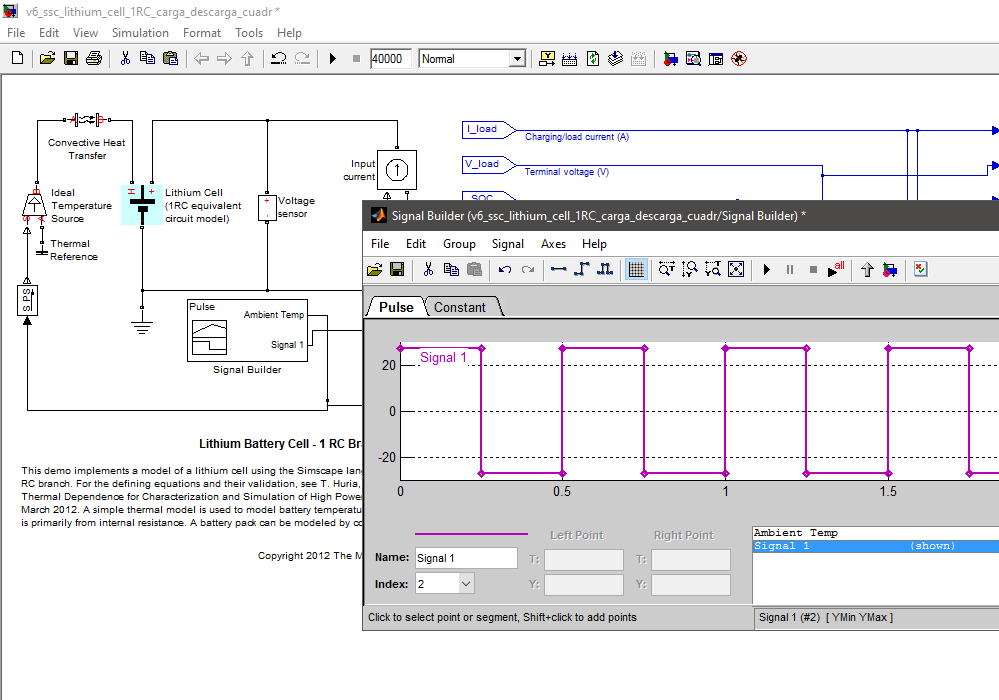
Task: Click the signal Name input field
Action: pos(466,558)
